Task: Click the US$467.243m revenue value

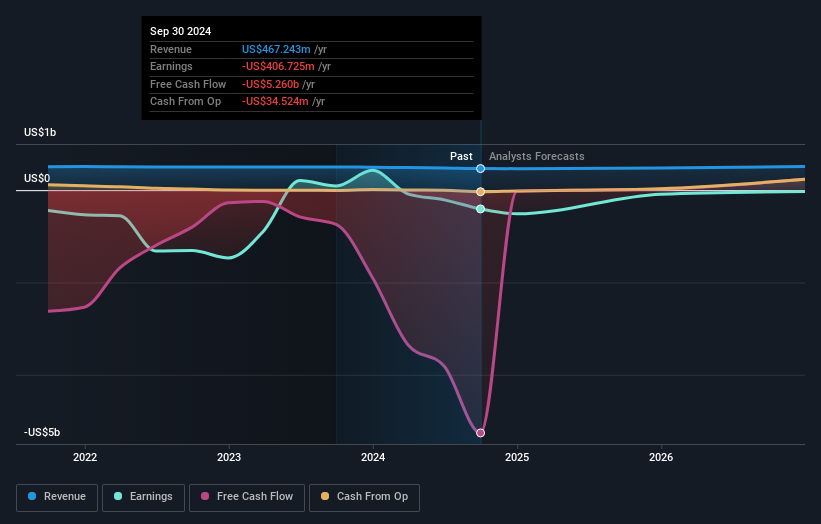Action: (276, 49)
